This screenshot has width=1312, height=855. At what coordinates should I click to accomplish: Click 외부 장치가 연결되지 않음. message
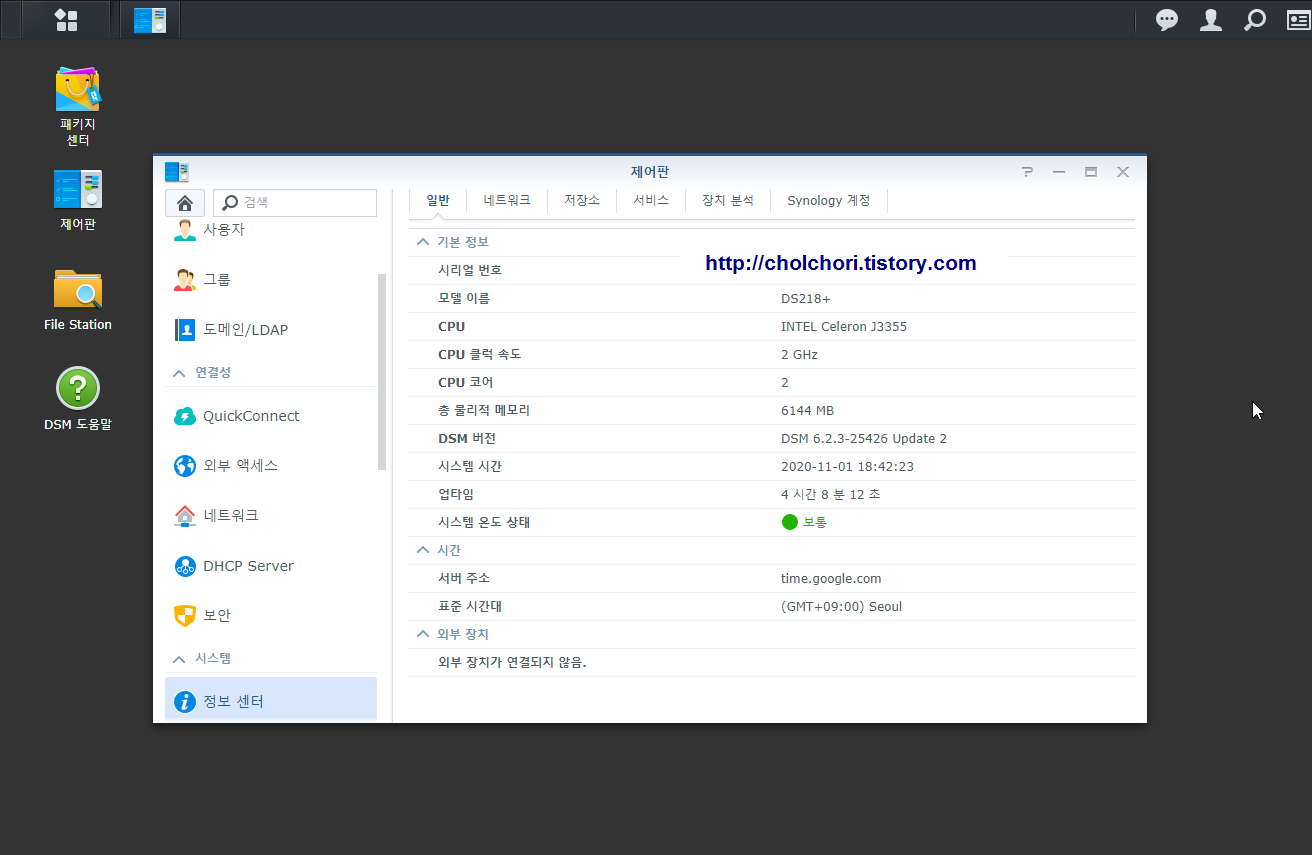(x=513, y=663)
